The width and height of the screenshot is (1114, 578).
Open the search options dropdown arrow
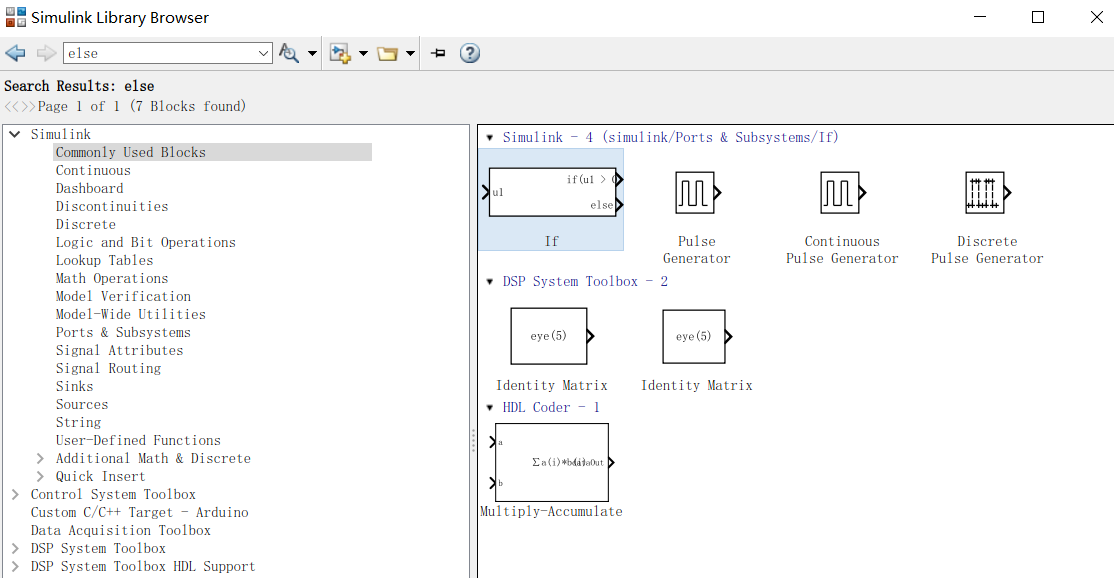(311, 52)
